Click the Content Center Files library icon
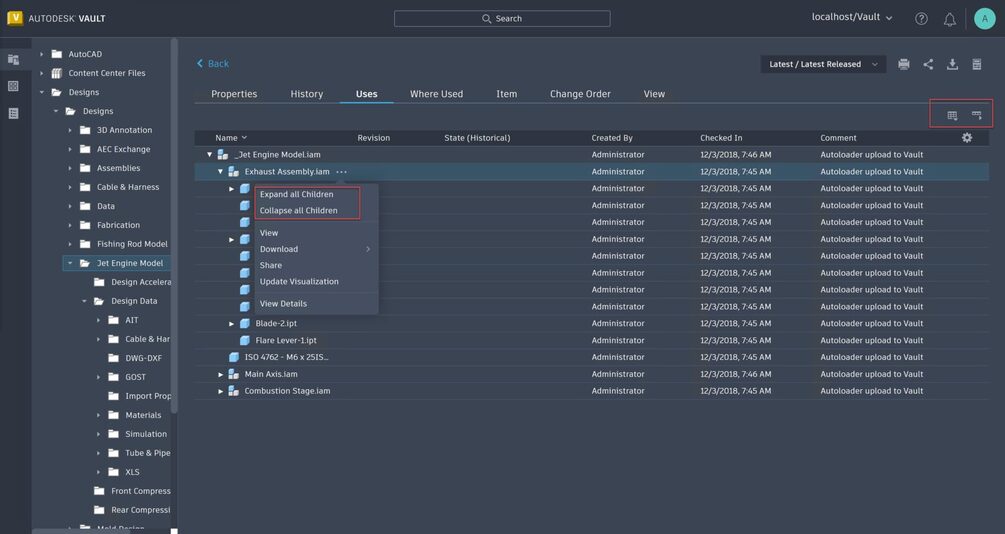 [57, 73]
